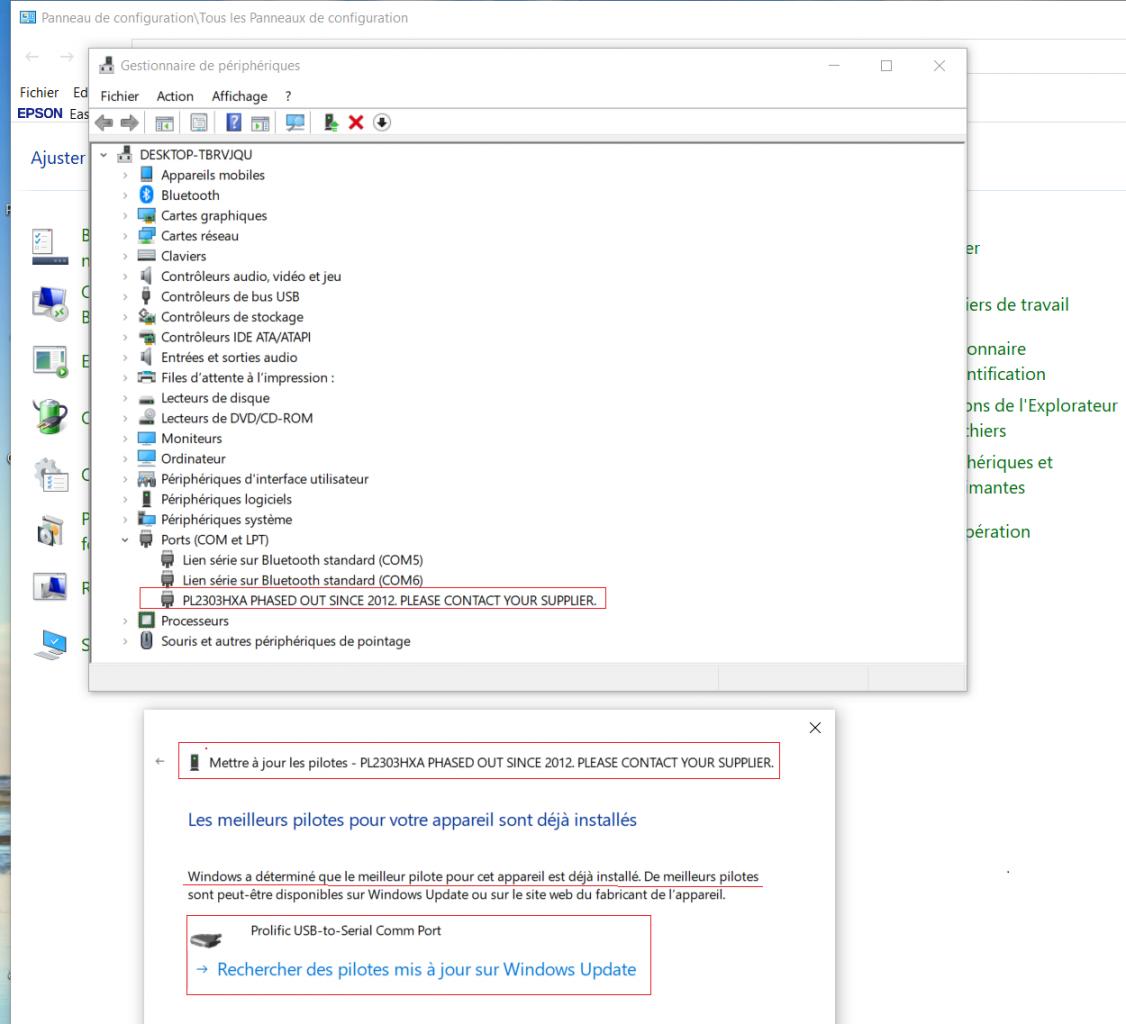Click the Contrôleurs de bus USB plug icon
The height and width of the screenshot is (1024, 1126).
point(146,296)
